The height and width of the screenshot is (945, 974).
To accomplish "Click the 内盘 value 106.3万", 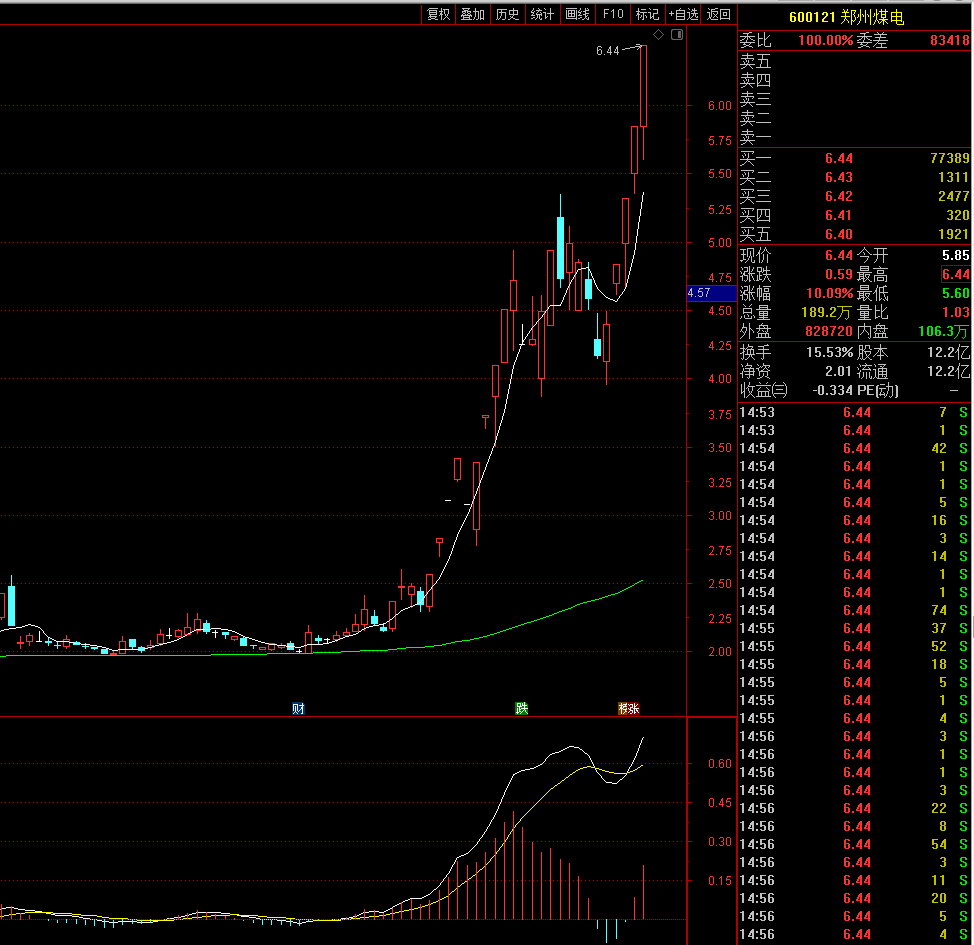I will pyautogui.click(x=943, y=331).
